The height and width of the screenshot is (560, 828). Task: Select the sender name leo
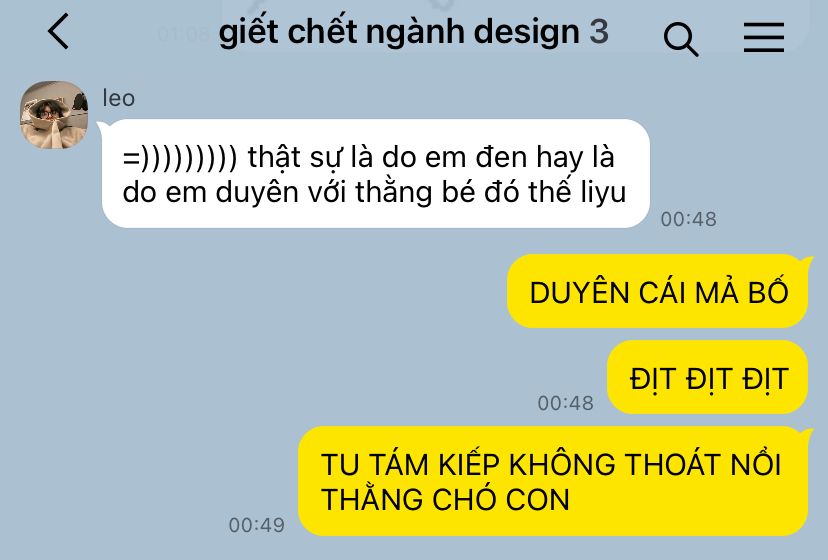118,98
